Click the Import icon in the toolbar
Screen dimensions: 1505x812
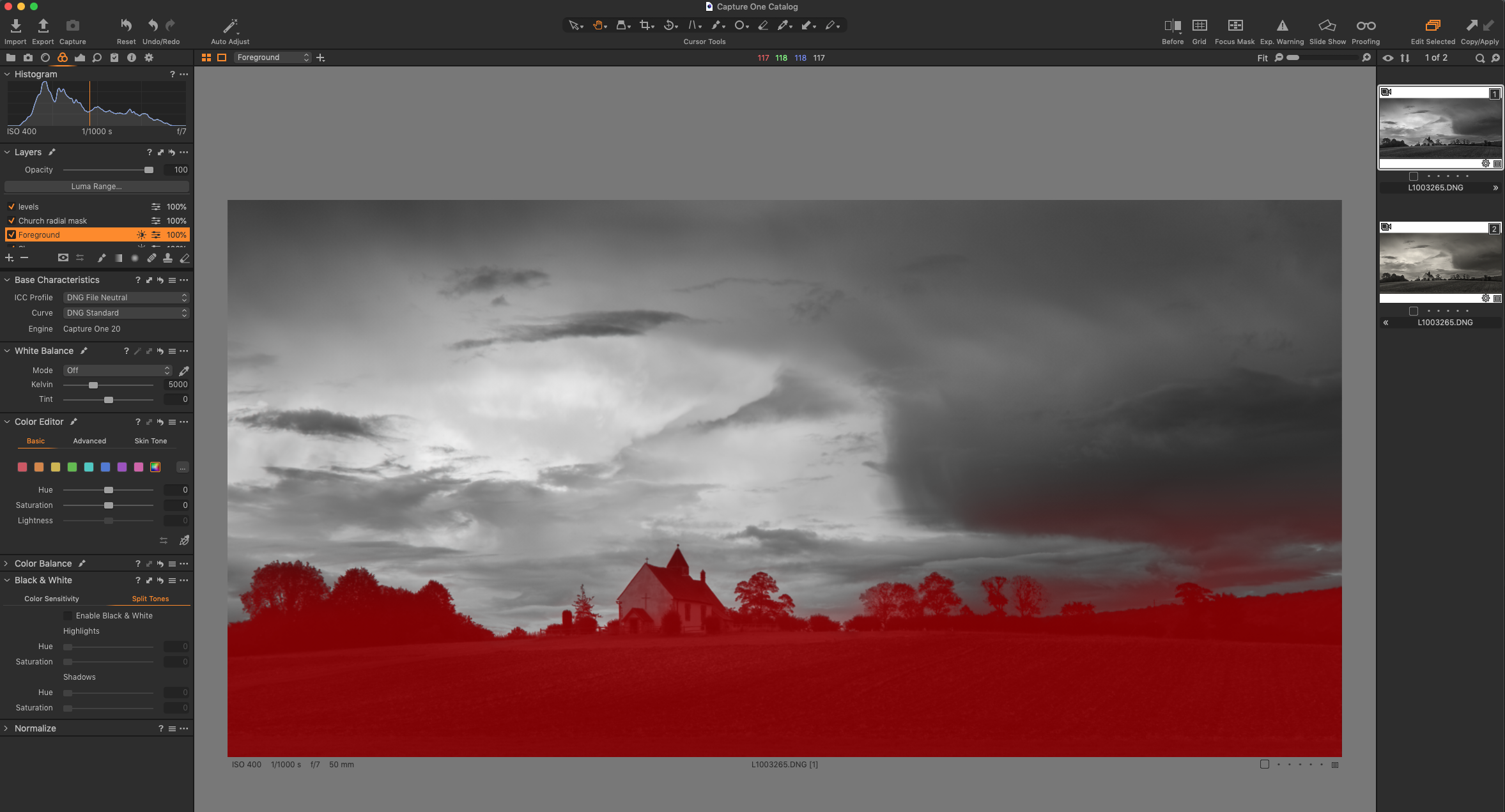15,26
